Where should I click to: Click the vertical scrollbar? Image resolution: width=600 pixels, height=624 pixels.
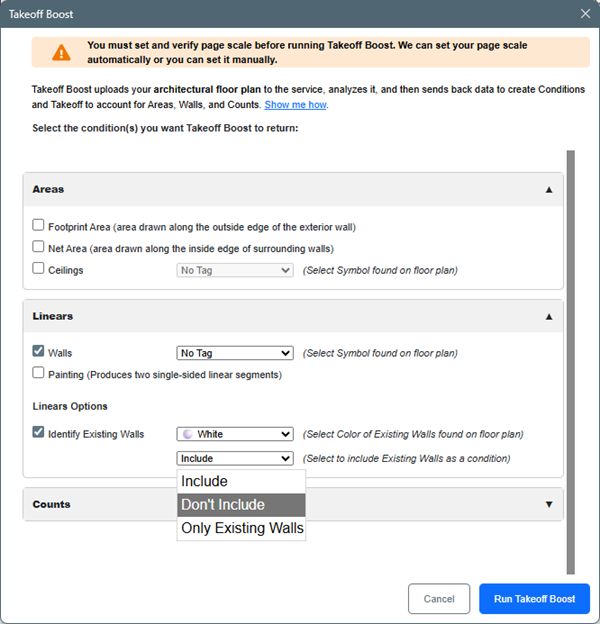click(571, 362)
